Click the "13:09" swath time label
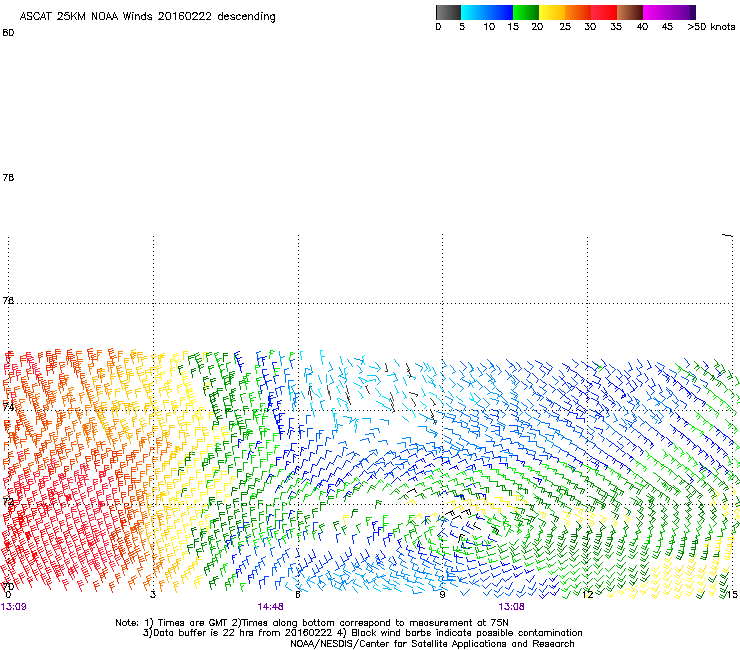The image size is (740, 650). (x=14, y=607)
